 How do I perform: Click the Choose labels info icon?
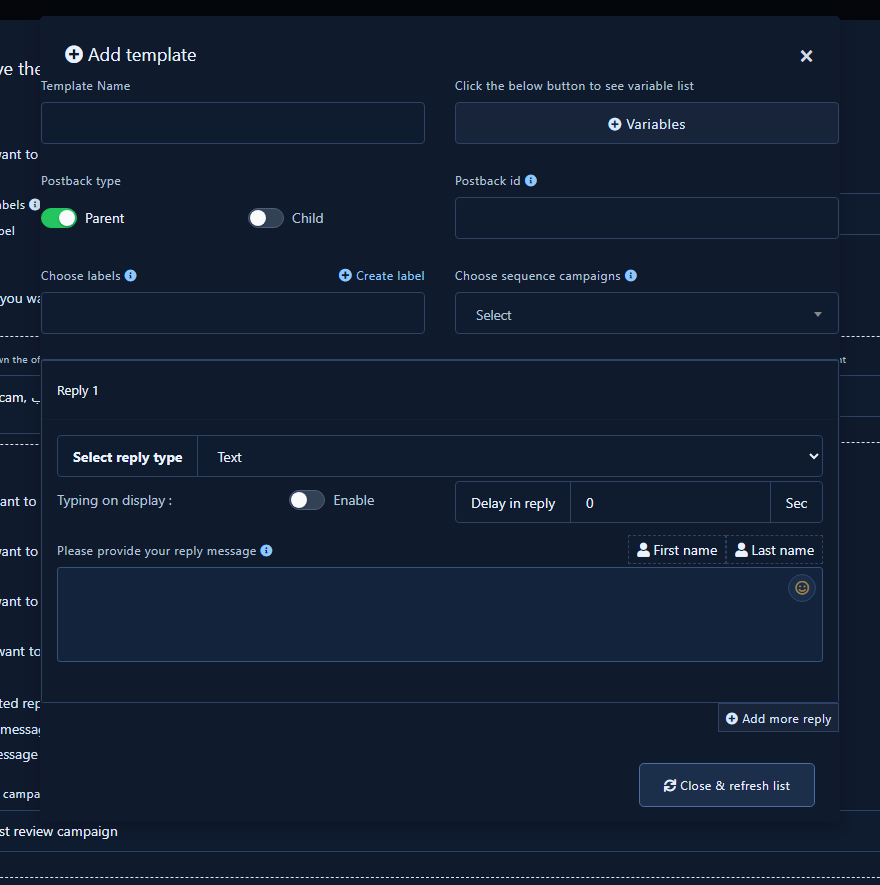tap(130, 275)
